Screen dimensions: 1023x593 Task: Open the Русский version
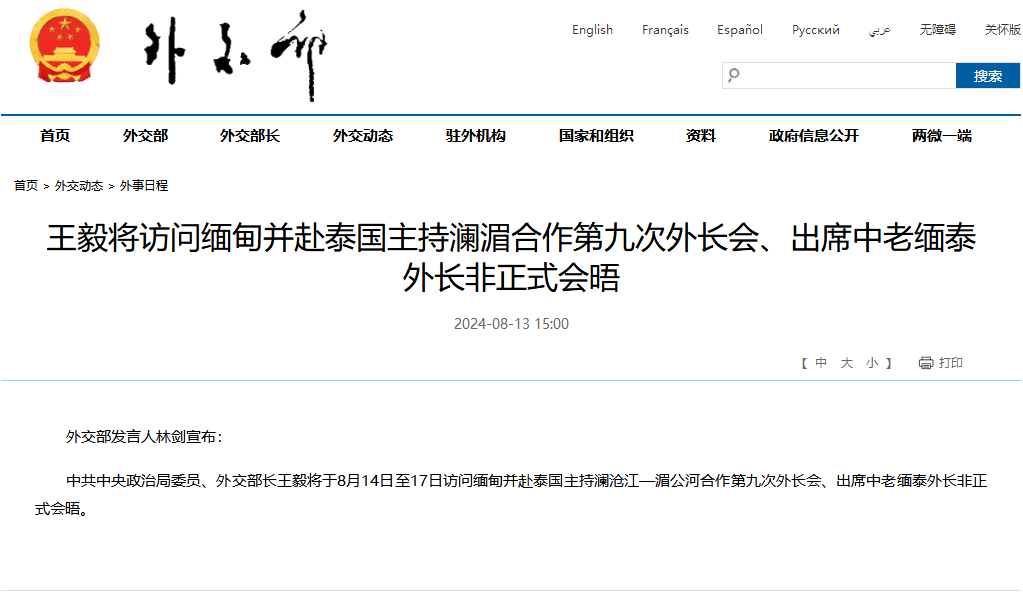point(815,30)
